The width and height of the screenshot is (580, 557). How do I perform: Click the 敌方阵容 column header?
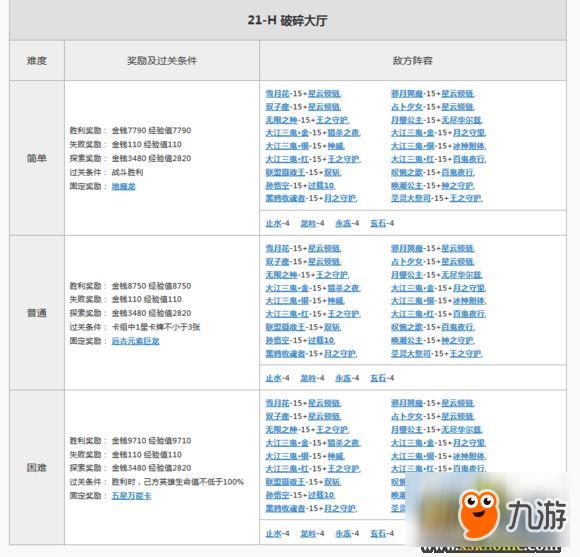coord(412,61)
